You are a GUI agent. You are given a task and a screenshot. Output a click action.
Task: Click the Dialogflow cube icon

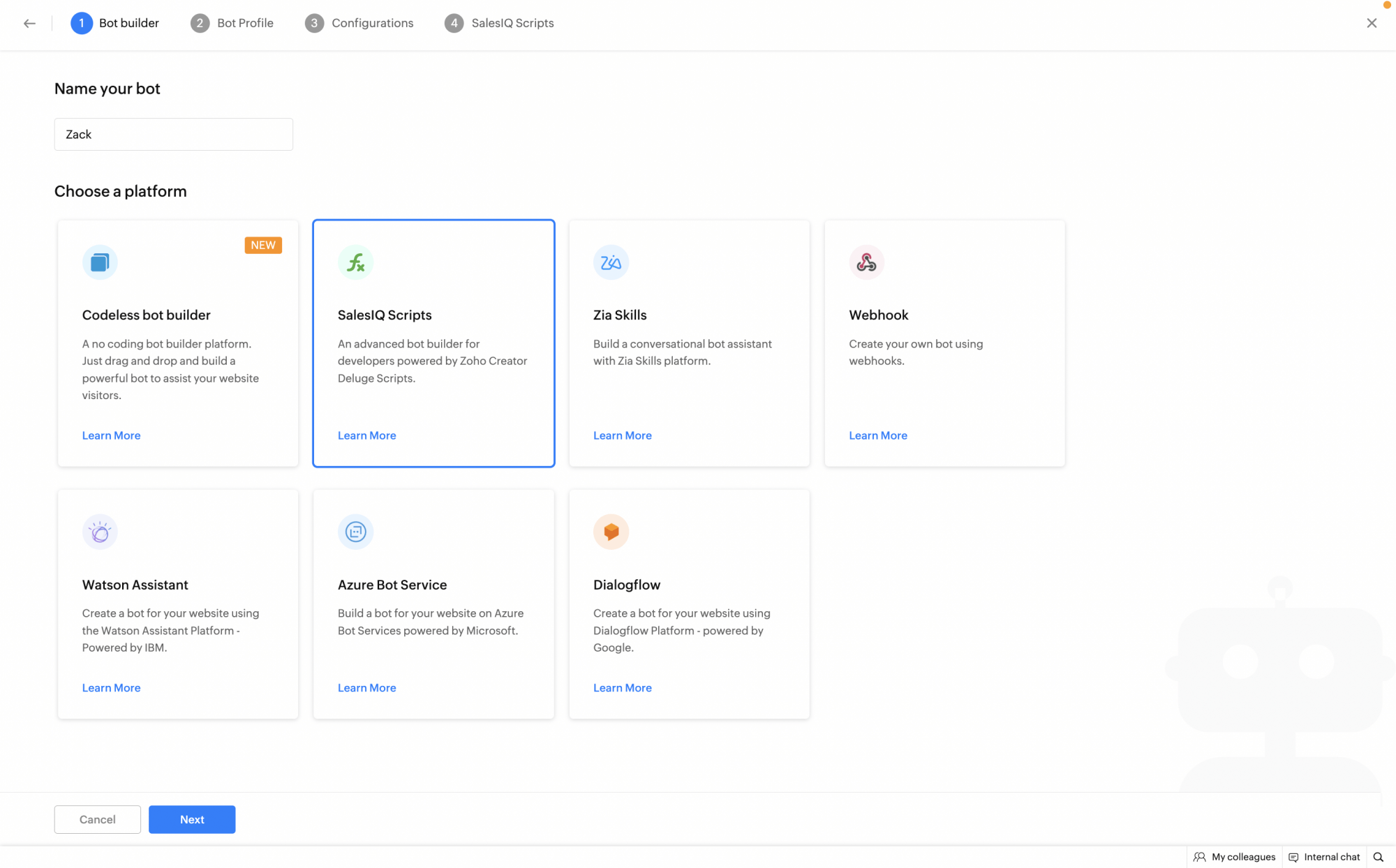[x=611, y=531]
